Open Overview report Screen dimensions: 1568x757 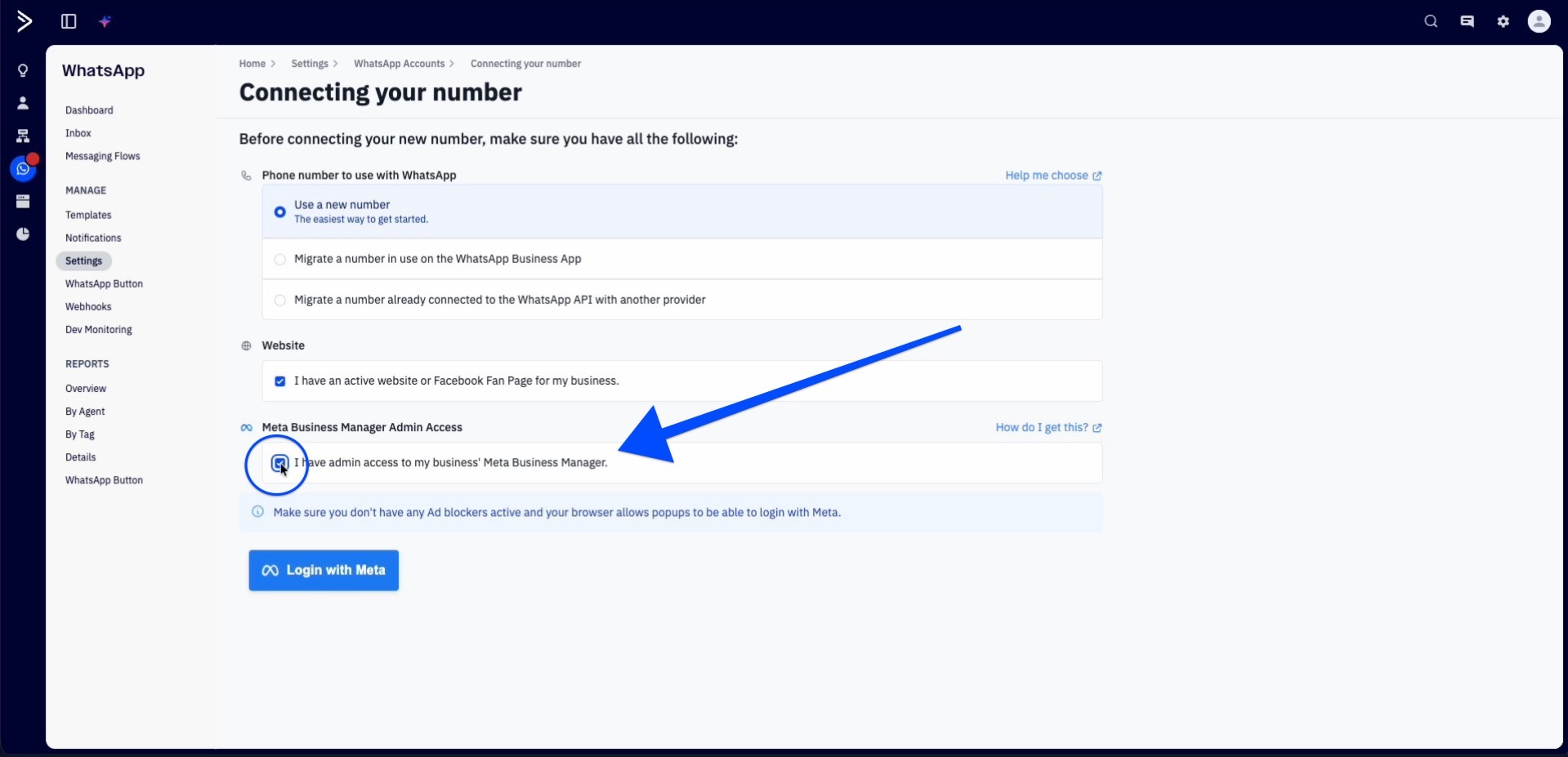(x=86, y=389)
